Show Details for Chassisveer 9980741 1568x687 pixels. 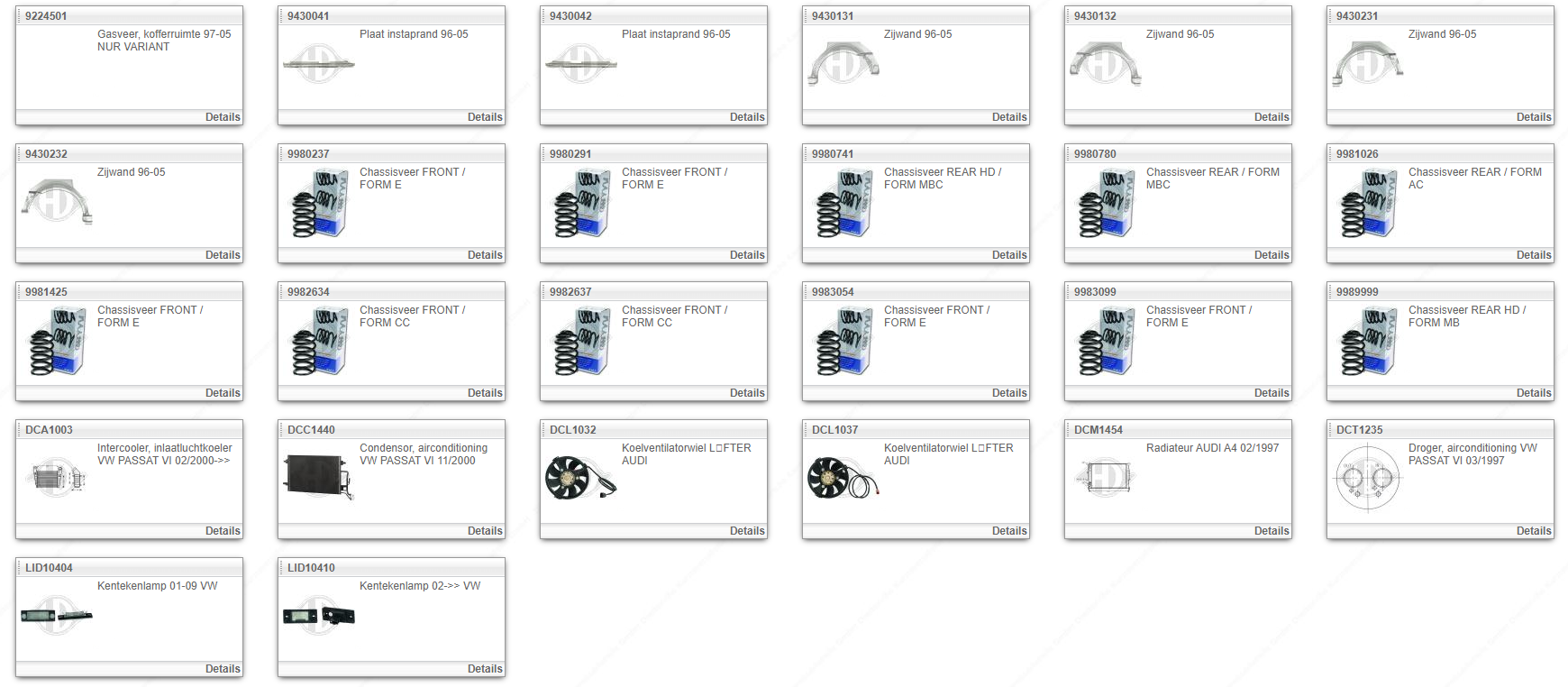1008,255
